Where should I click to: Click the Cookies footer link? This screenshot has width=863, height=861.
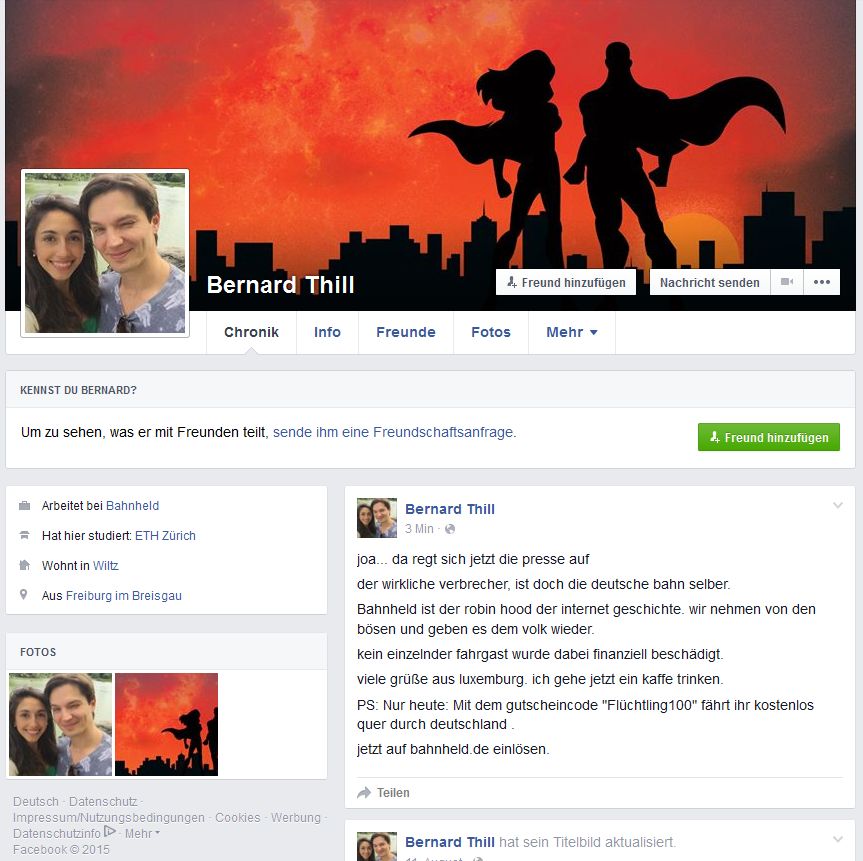click(x=238, y=818)
